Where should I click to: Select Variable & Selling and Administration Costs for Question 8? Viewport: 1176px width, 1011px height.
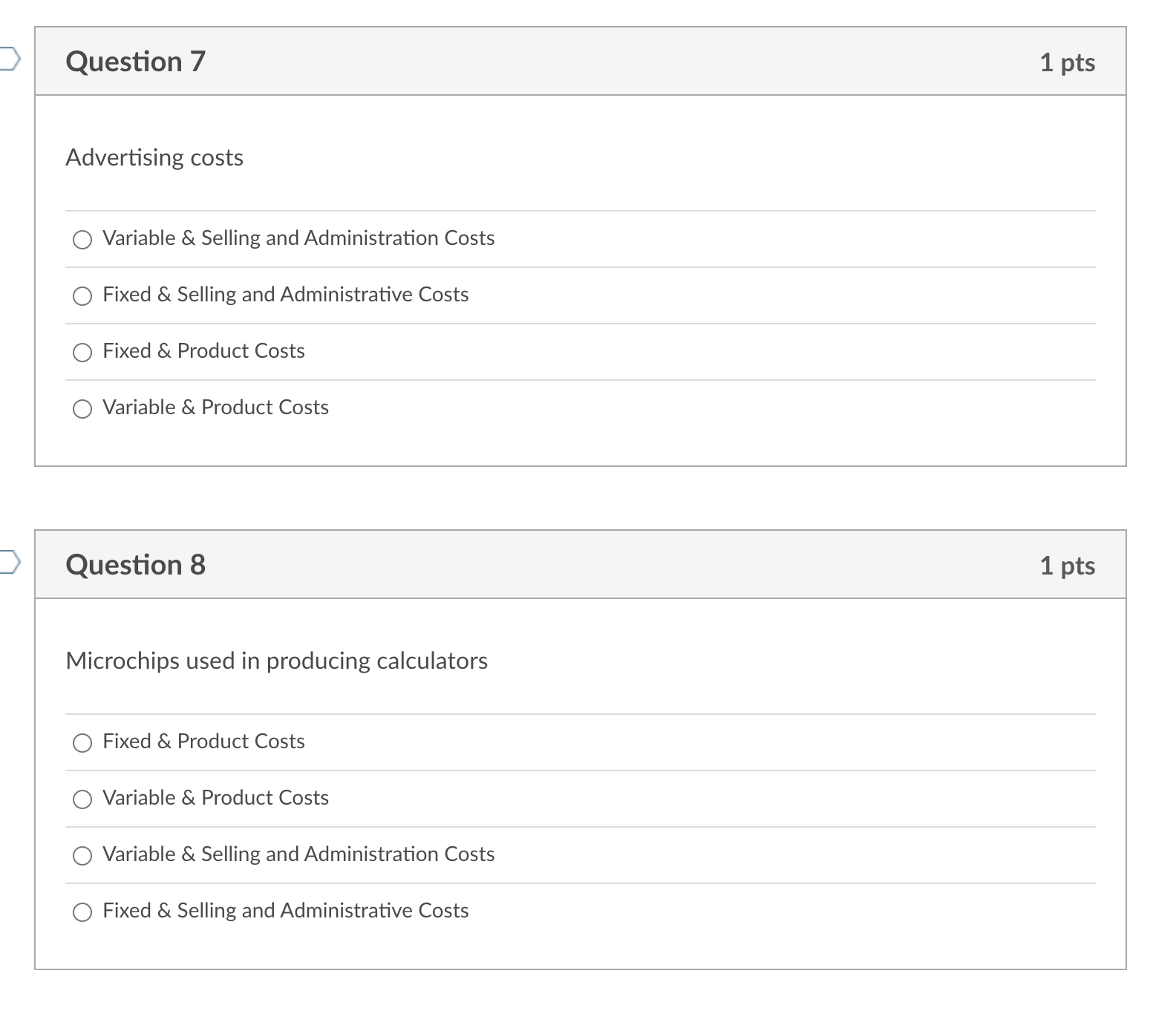82,856
